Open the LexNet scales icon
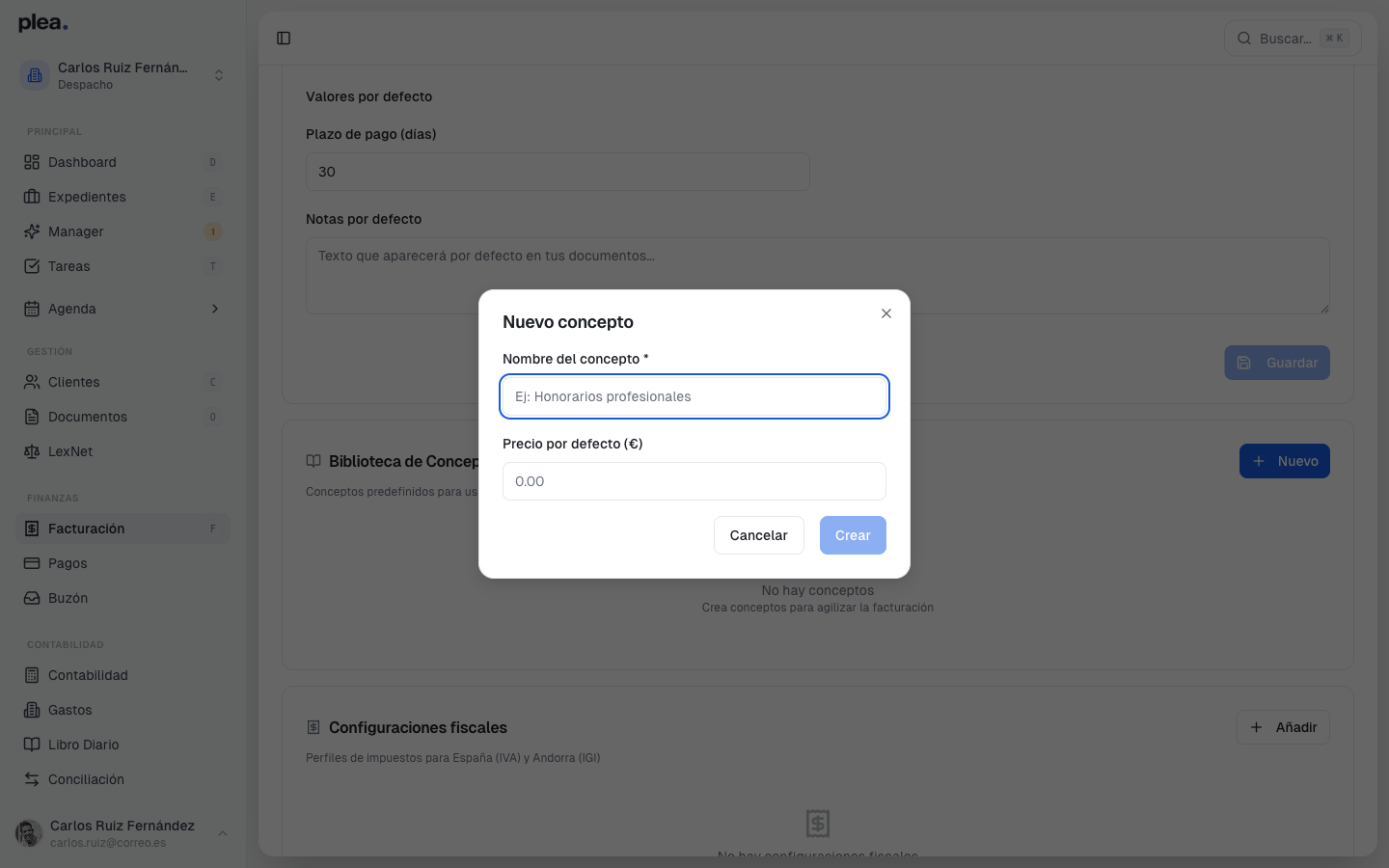This screenshot has width=1389, height=868. (x=32, y=451)
